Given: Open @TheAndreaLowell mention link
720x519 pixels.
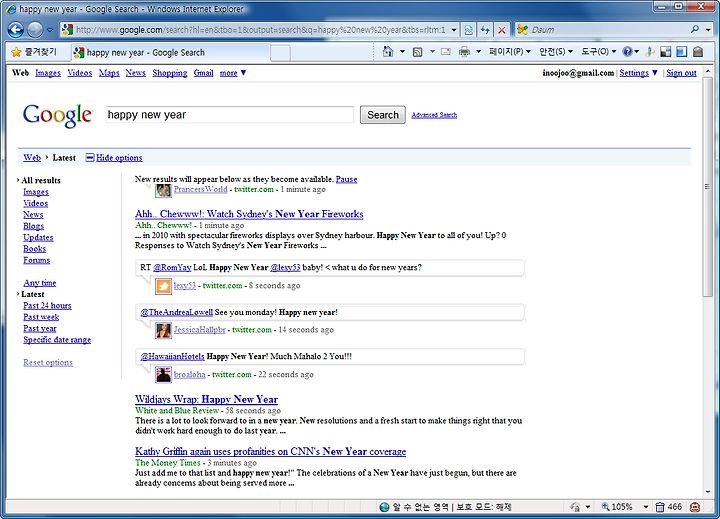Looking at the screenshot, I should point(176,312).
